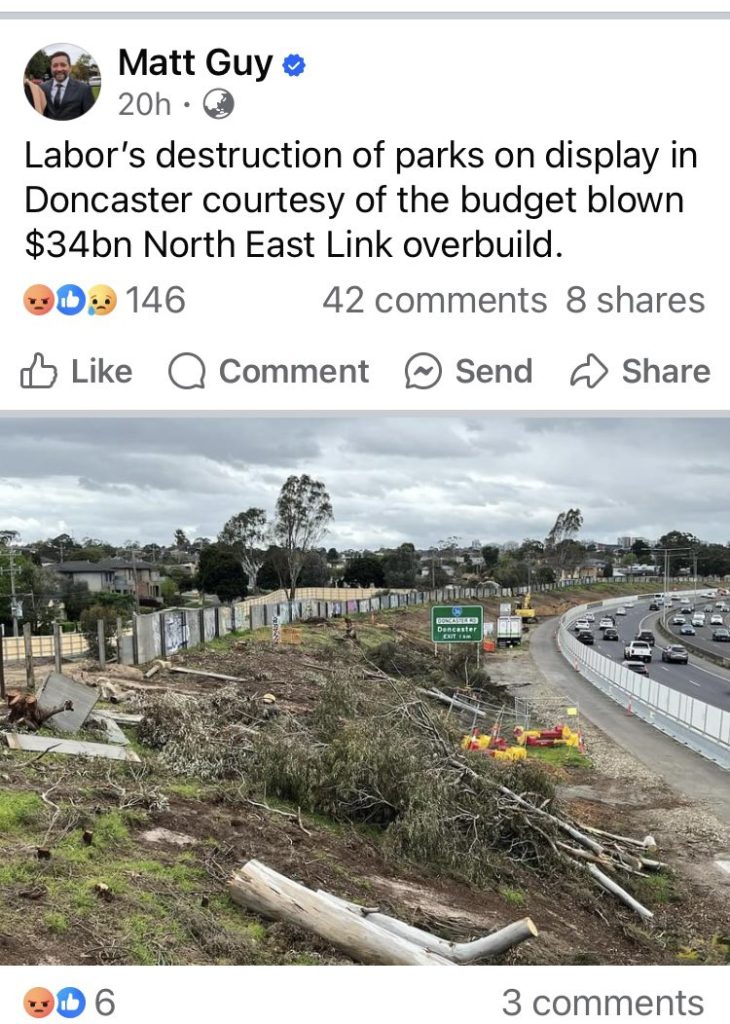The height and width of the screenshot is (1024, 730).
Task: Click the 20h post timestamp
Action: tap(144, 104)
